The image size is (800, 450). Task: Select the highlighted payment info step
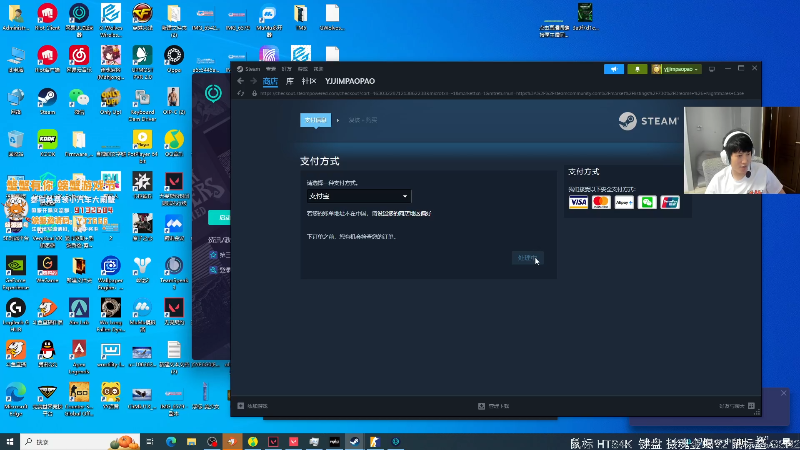coord(315,120)
